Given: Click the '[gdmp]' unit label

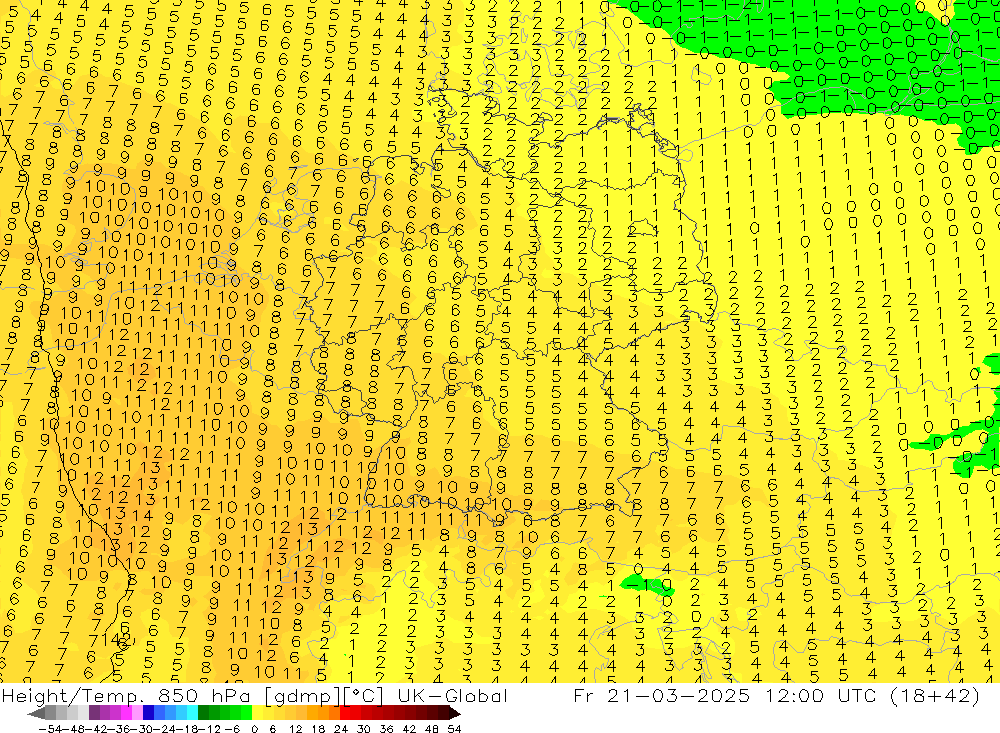Looking at the screenshot, I should click(x=302, y=696).
